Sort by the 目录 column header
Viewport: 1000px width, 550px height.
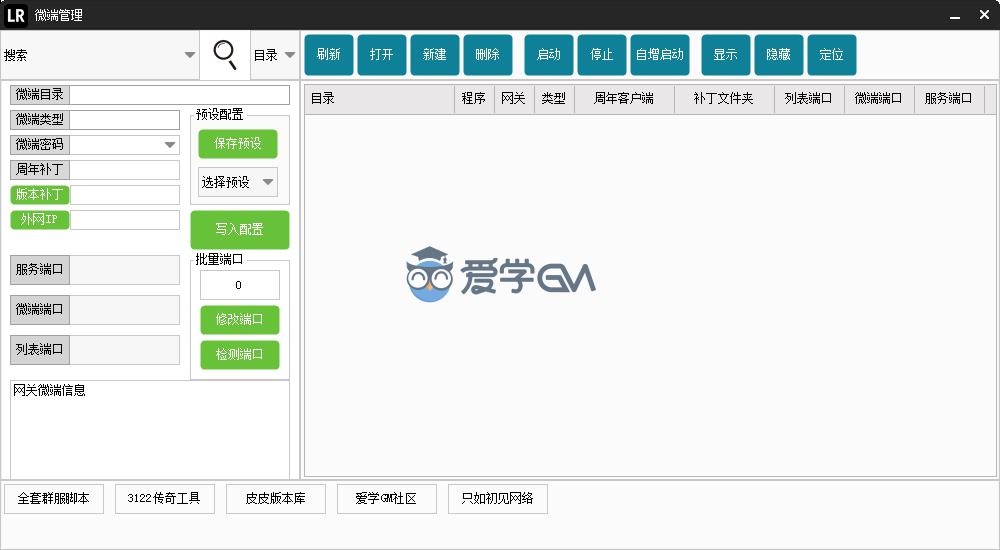[x=379, y=99]
